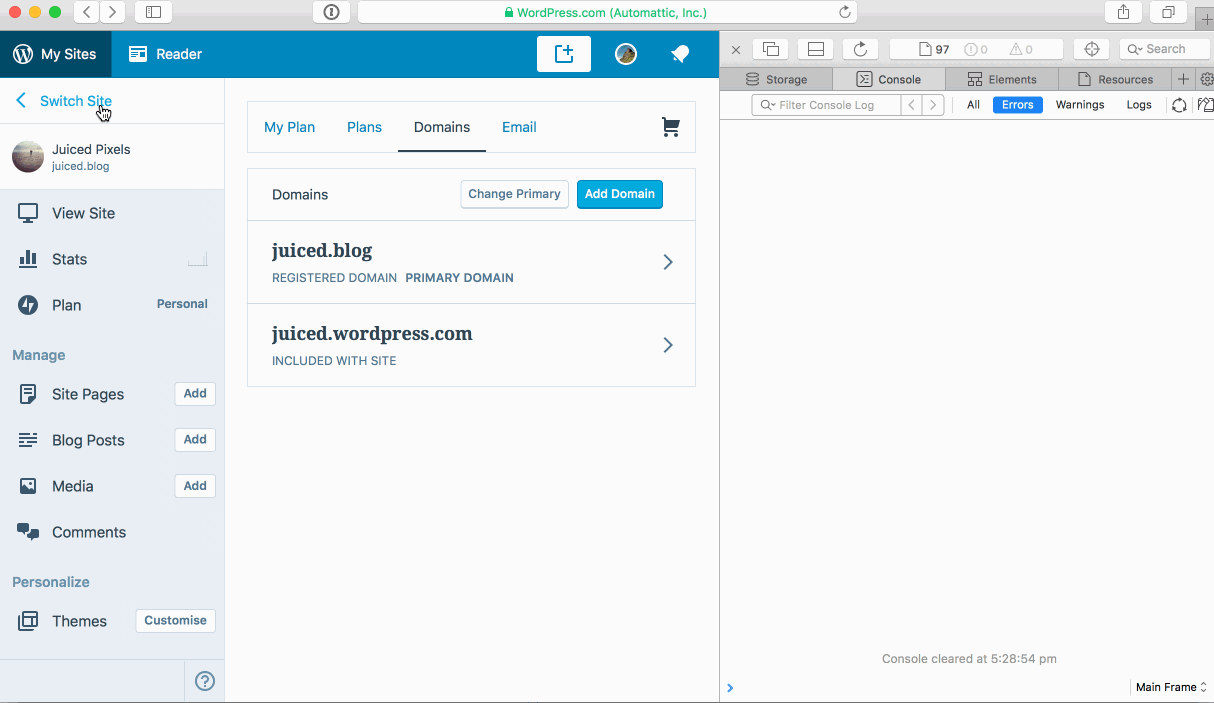Add a new site page
This screenshot has height=703, width=1214.
pyautogui.click(x=195, y=394)
